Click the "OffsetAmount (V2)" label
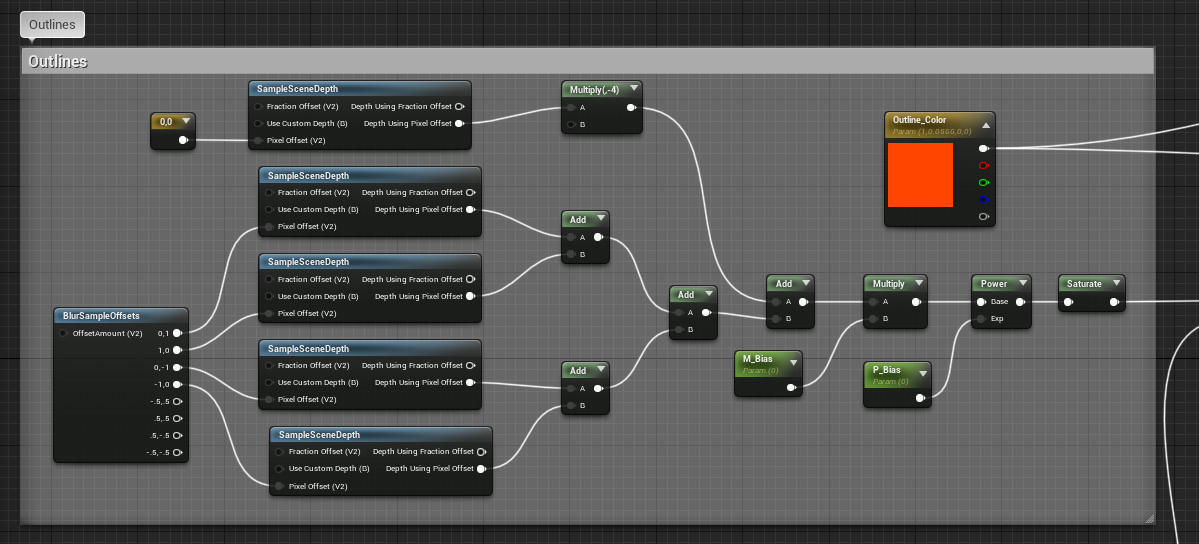Viewport: 1199px width, 544px height. click(108, 334)
